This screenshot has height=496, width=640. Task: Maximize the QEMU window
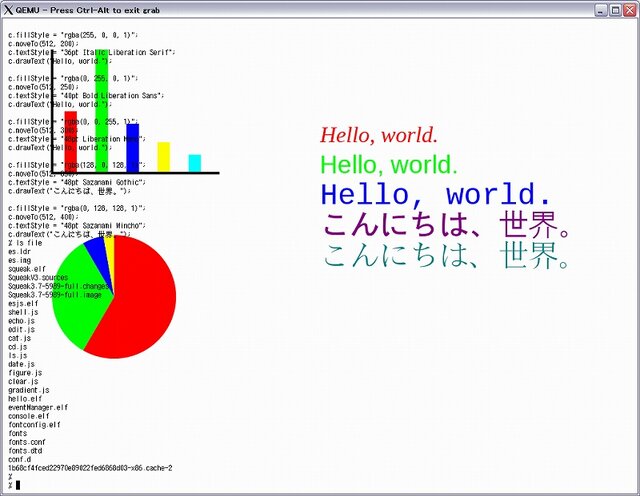point(615,9)
